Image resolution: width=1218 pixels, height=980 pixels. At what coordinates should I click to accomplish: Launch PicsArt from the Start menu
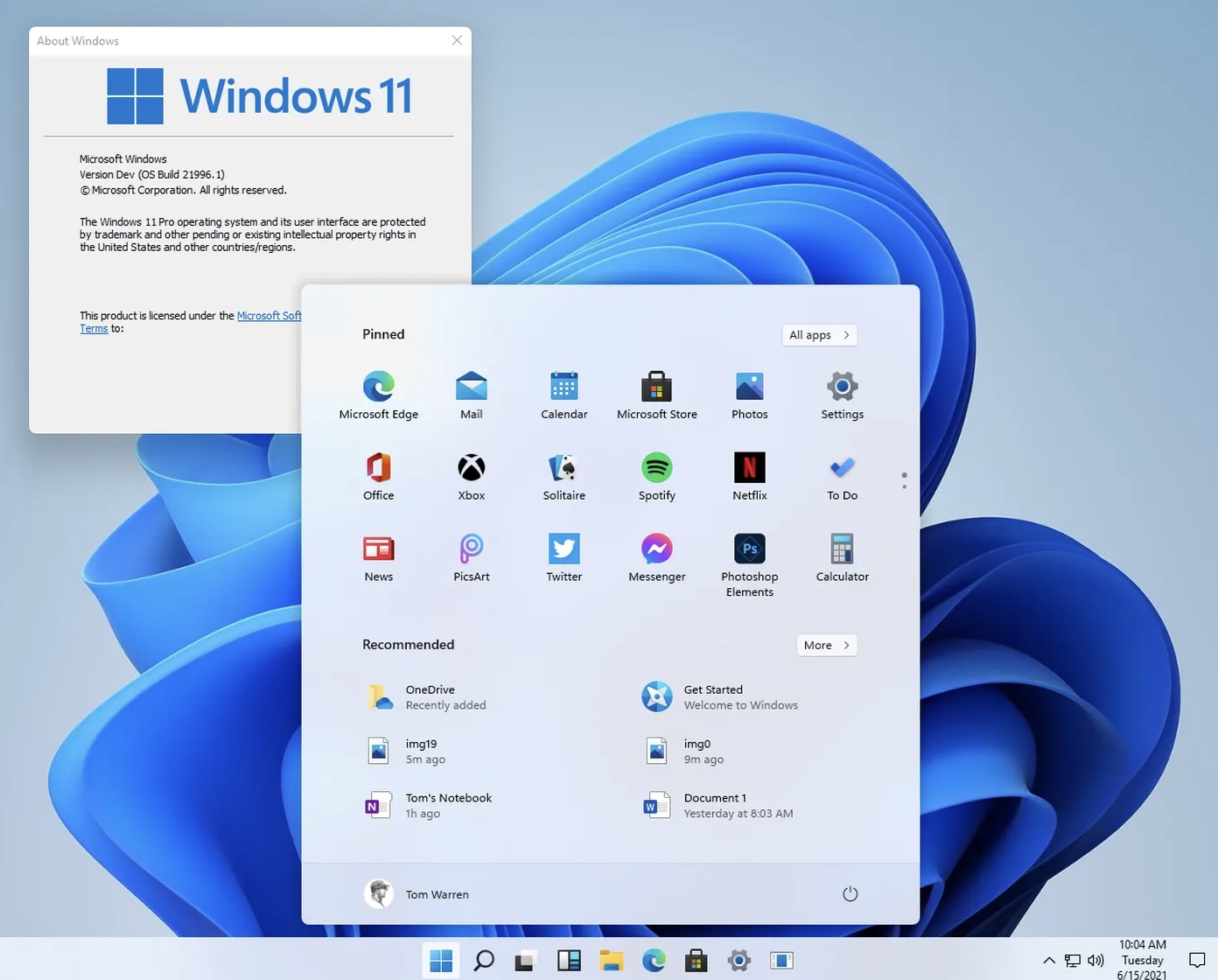pos(471,553)
